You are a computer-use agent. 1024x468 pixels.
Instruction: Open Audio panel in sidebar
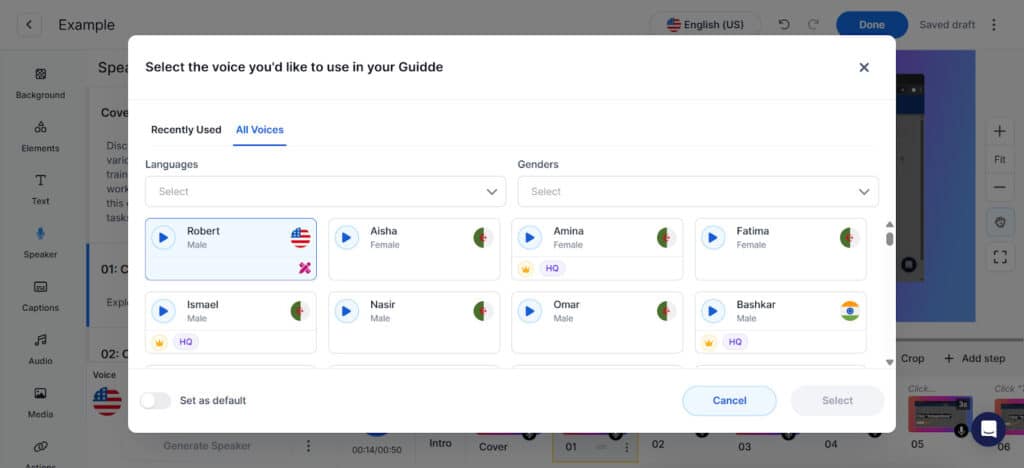40,349
